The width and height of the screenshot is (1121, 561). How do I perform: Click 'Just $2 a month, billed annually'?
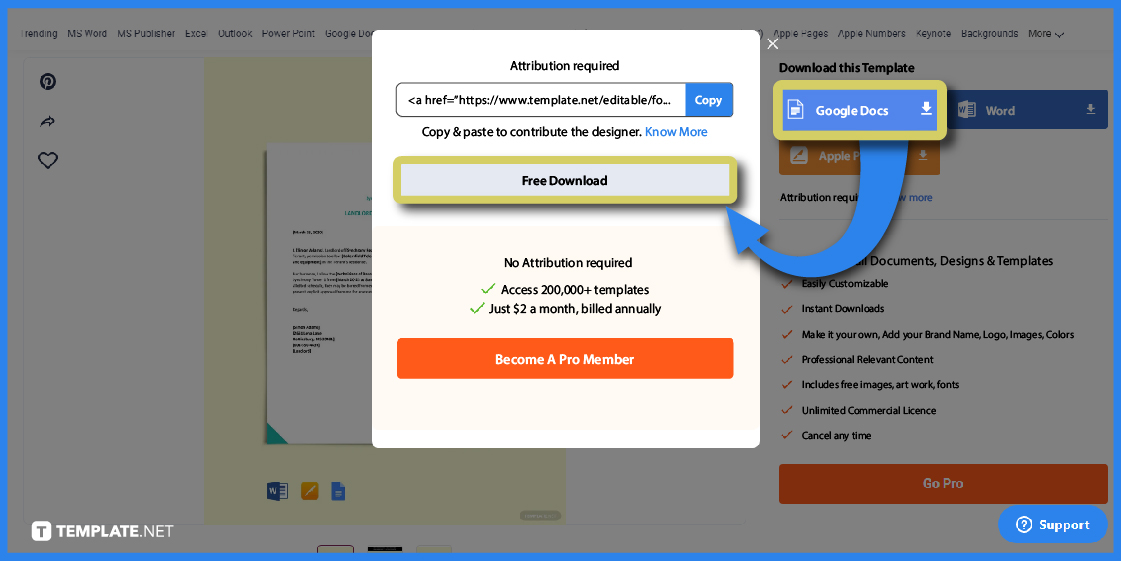point(575,309)
